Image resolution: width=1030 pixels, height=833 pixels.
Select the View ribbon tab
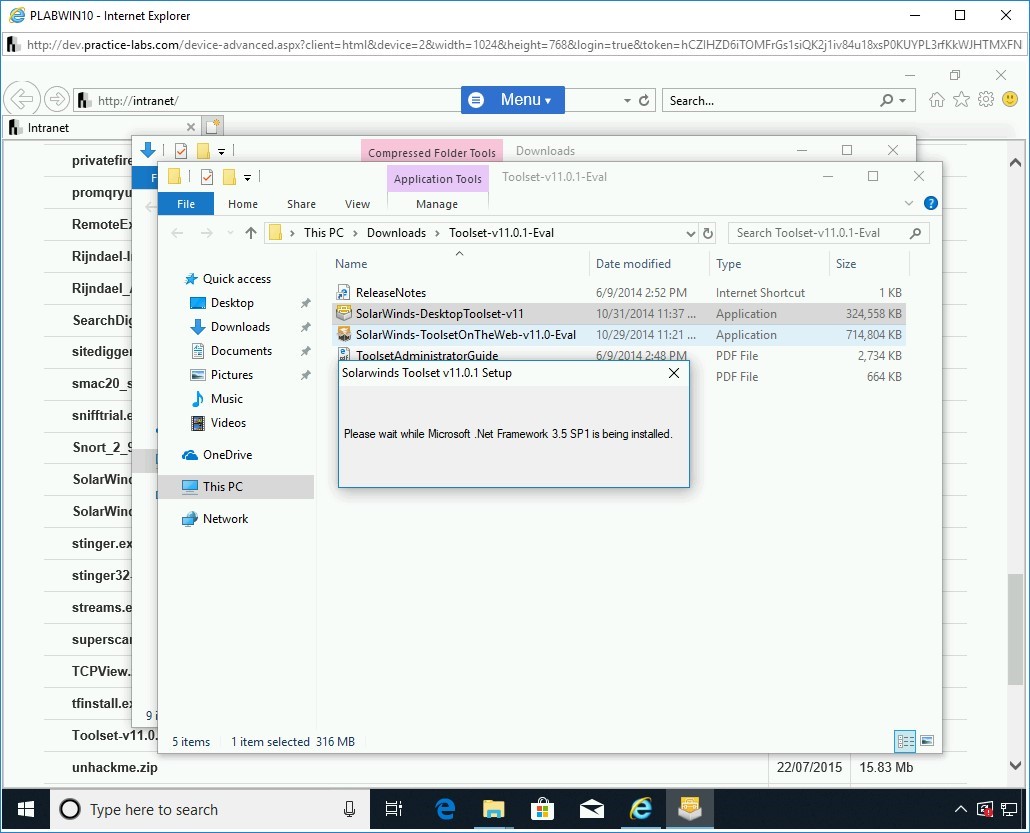click(357, 204)
